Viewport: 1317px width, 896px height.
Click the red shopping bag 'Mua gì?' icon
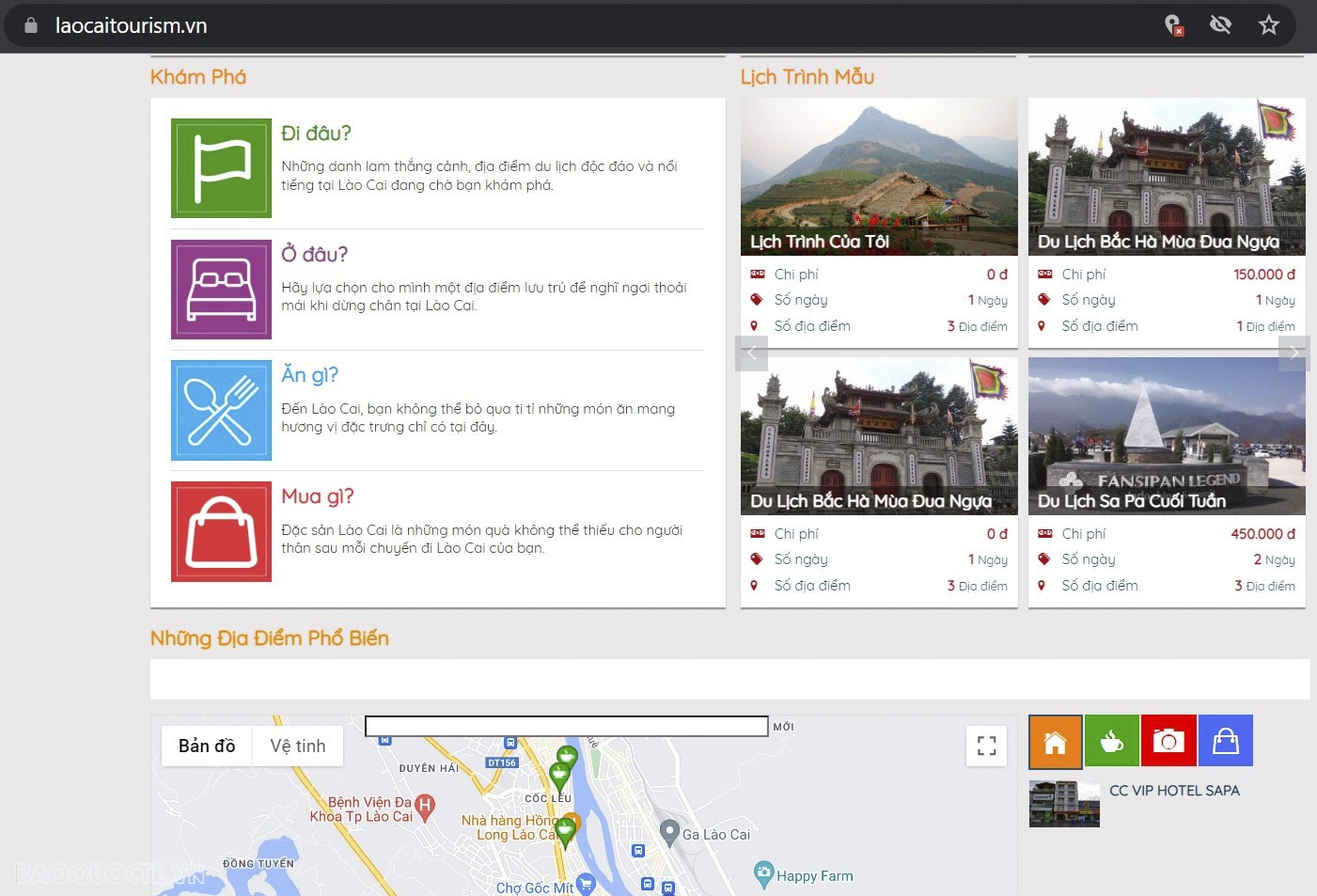(x=221, y=531)
